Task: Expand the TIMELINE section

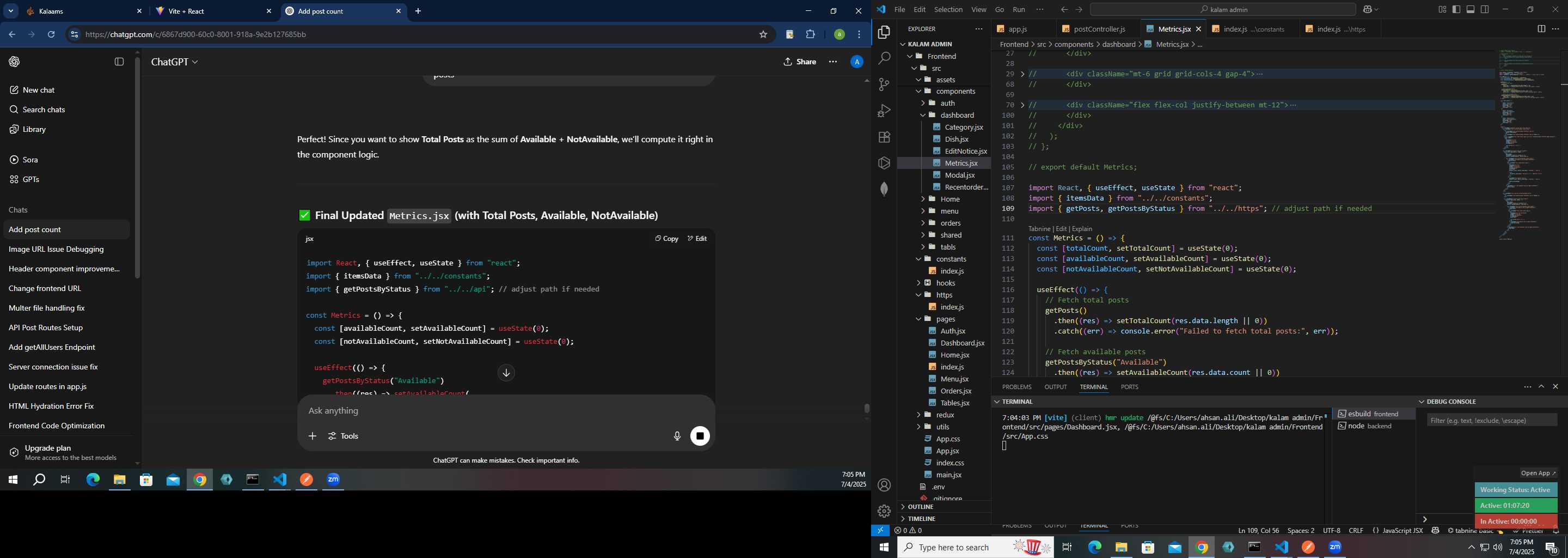Action: (x=921, y=519)
